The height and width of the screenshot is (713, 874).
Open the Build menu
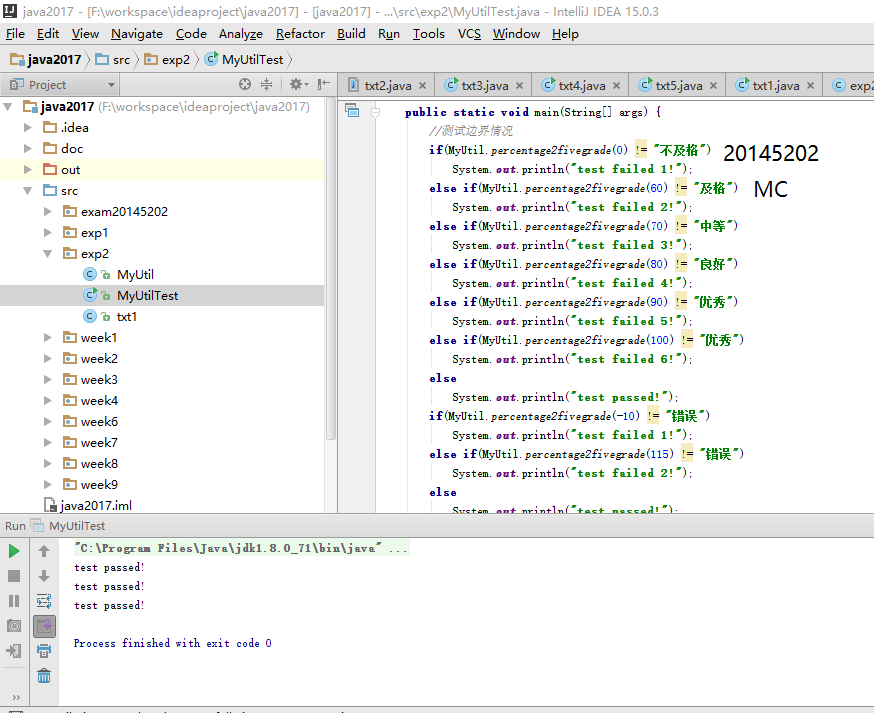click(x=351, y=34)
